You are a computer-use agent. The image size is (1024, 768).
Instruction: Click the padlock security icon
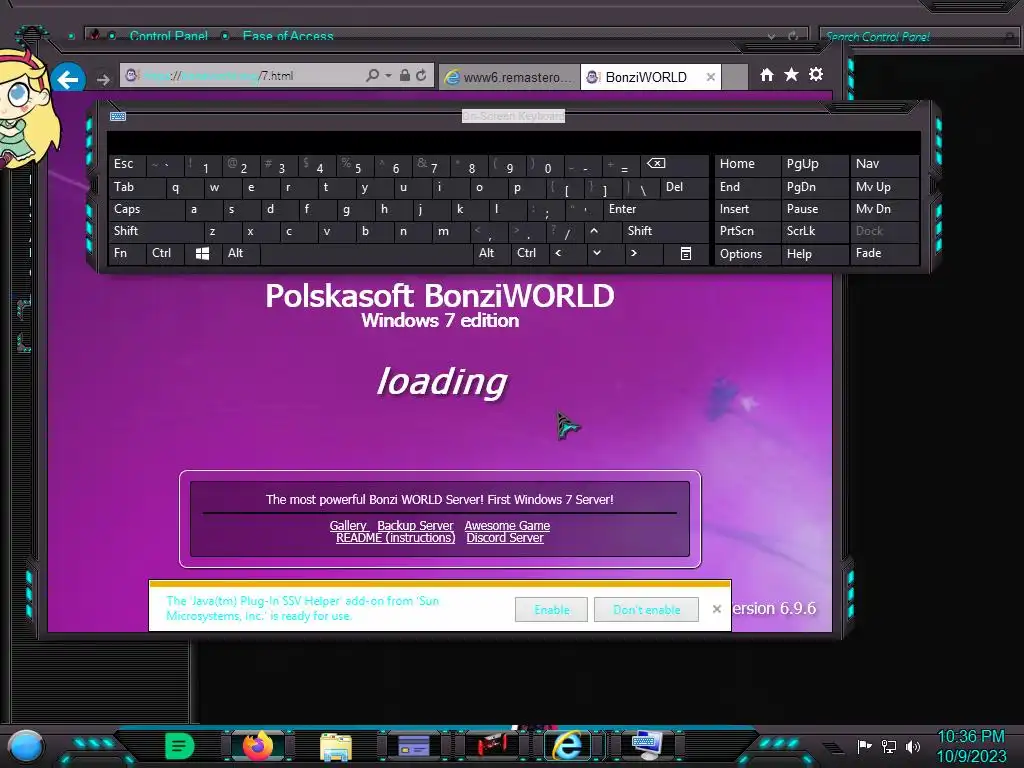tap(405, 76)
